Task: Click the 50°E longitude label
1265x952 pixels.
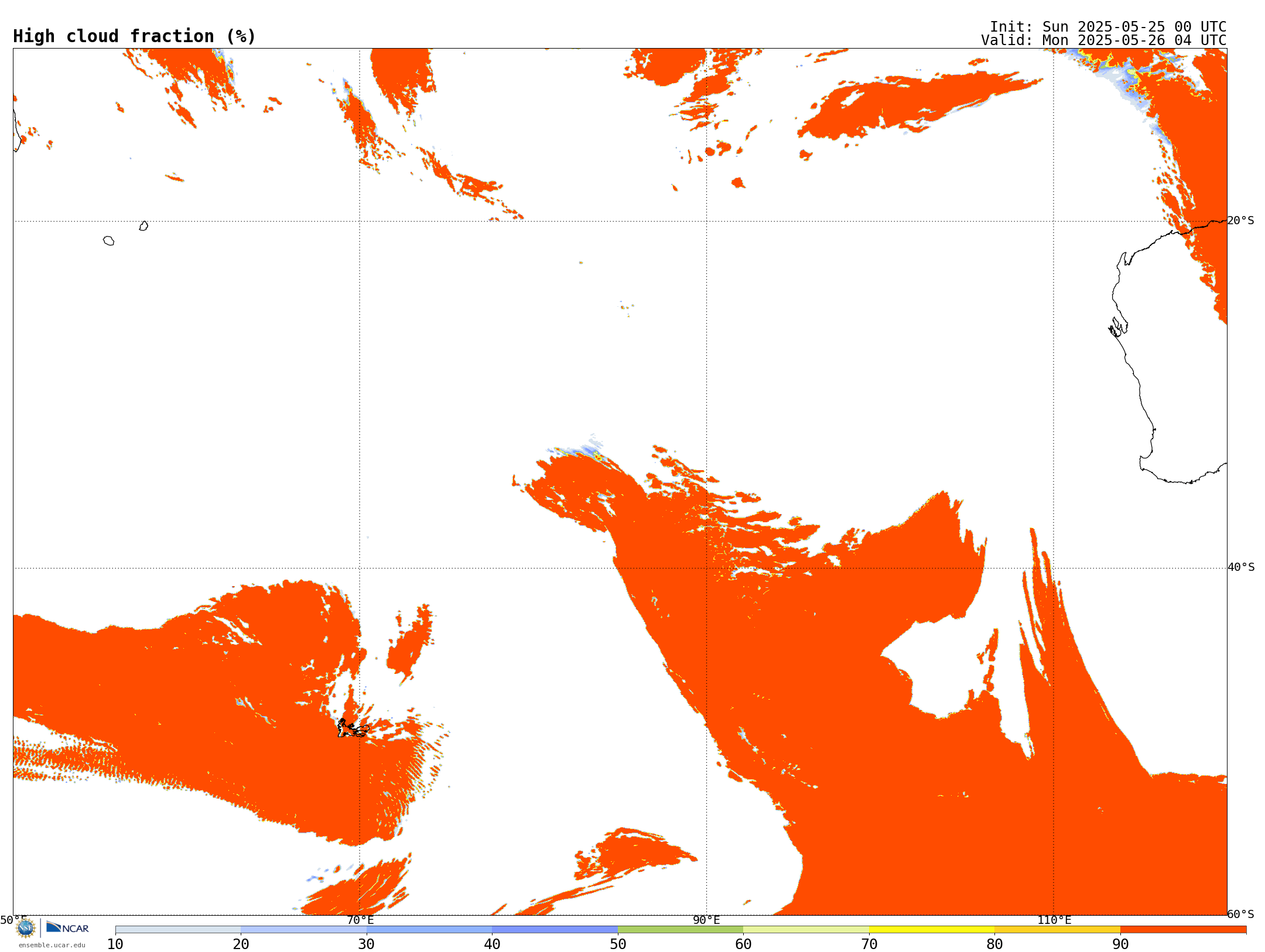Action: (x=13, y=920)
